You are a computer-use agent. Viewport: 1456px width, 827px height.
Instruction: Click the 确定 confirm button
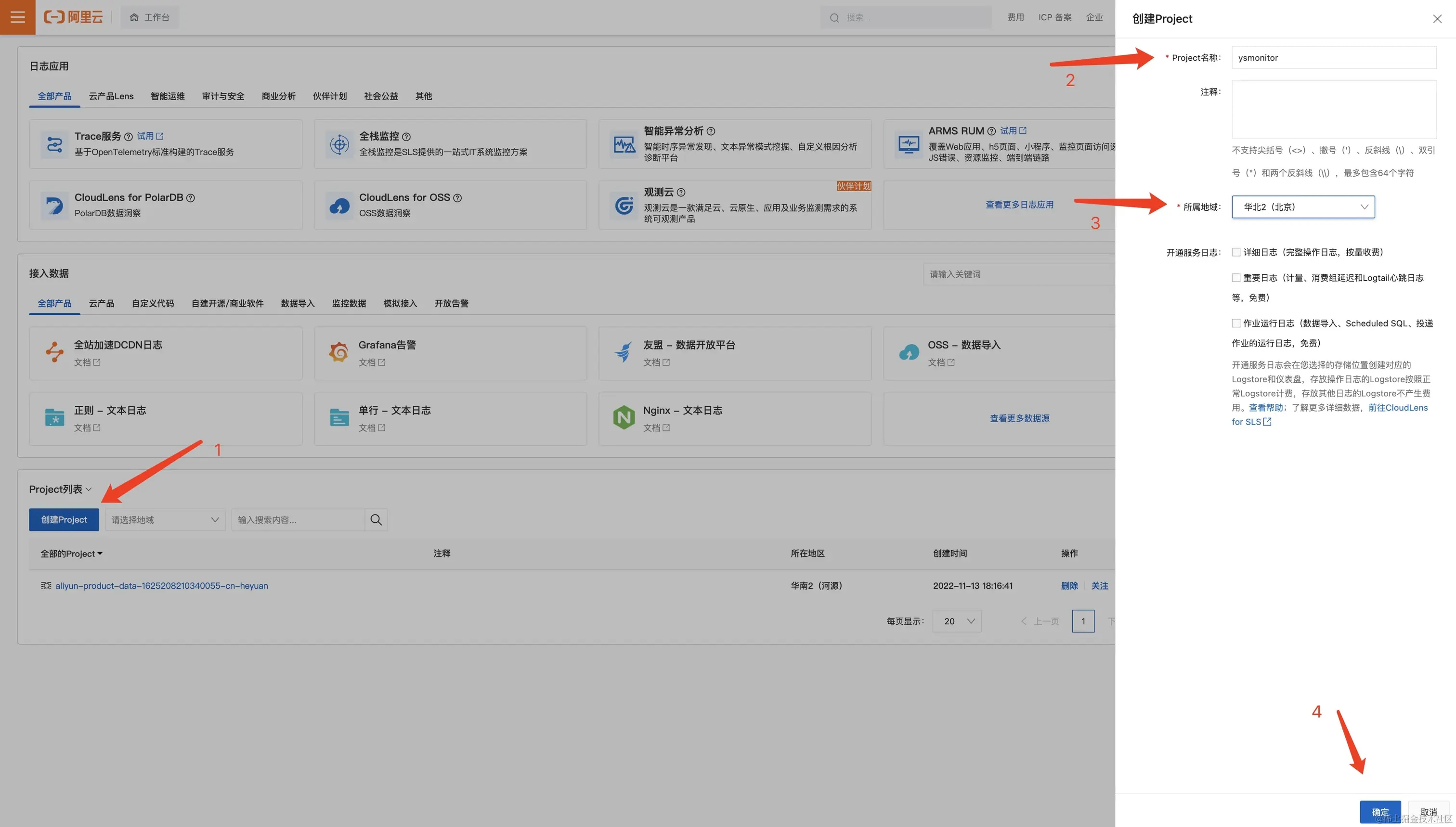click(x=1379, y=812)
